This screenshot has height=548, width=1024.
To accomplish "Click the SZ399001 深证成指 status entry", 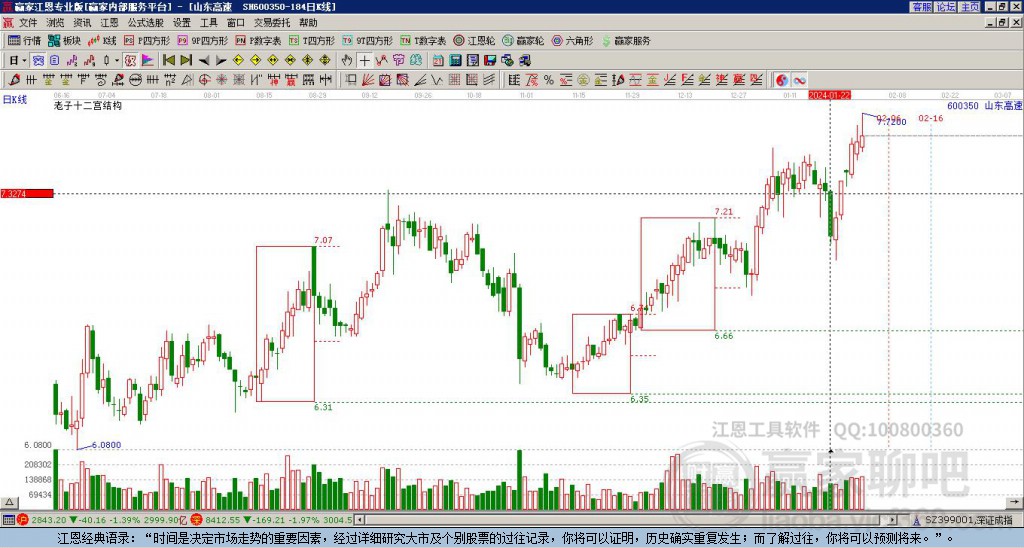I will [x=969, y=520].
